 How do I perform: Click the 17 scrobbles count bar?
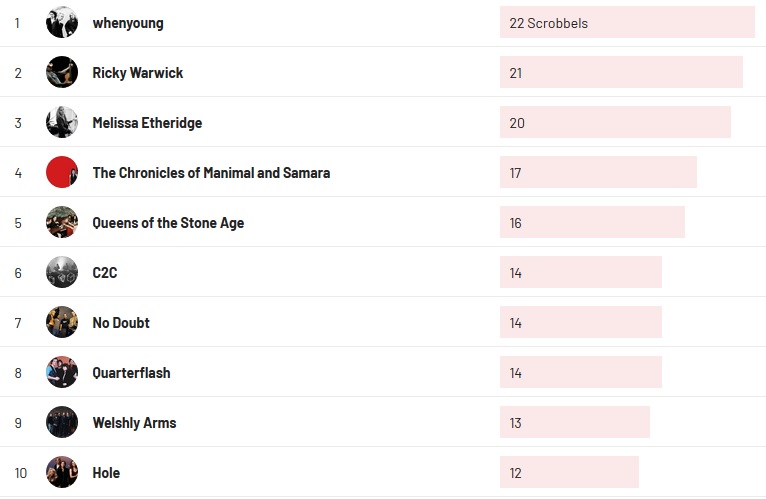[x=598, y=172]
